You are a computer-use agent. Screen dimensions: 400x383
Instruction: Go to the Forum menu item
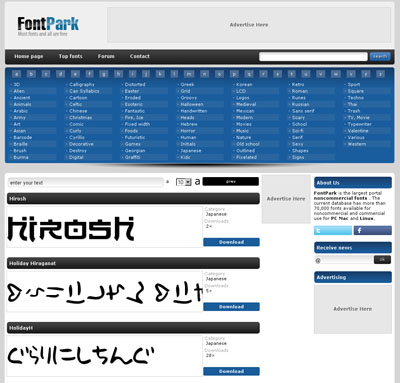tap(106, 56)
